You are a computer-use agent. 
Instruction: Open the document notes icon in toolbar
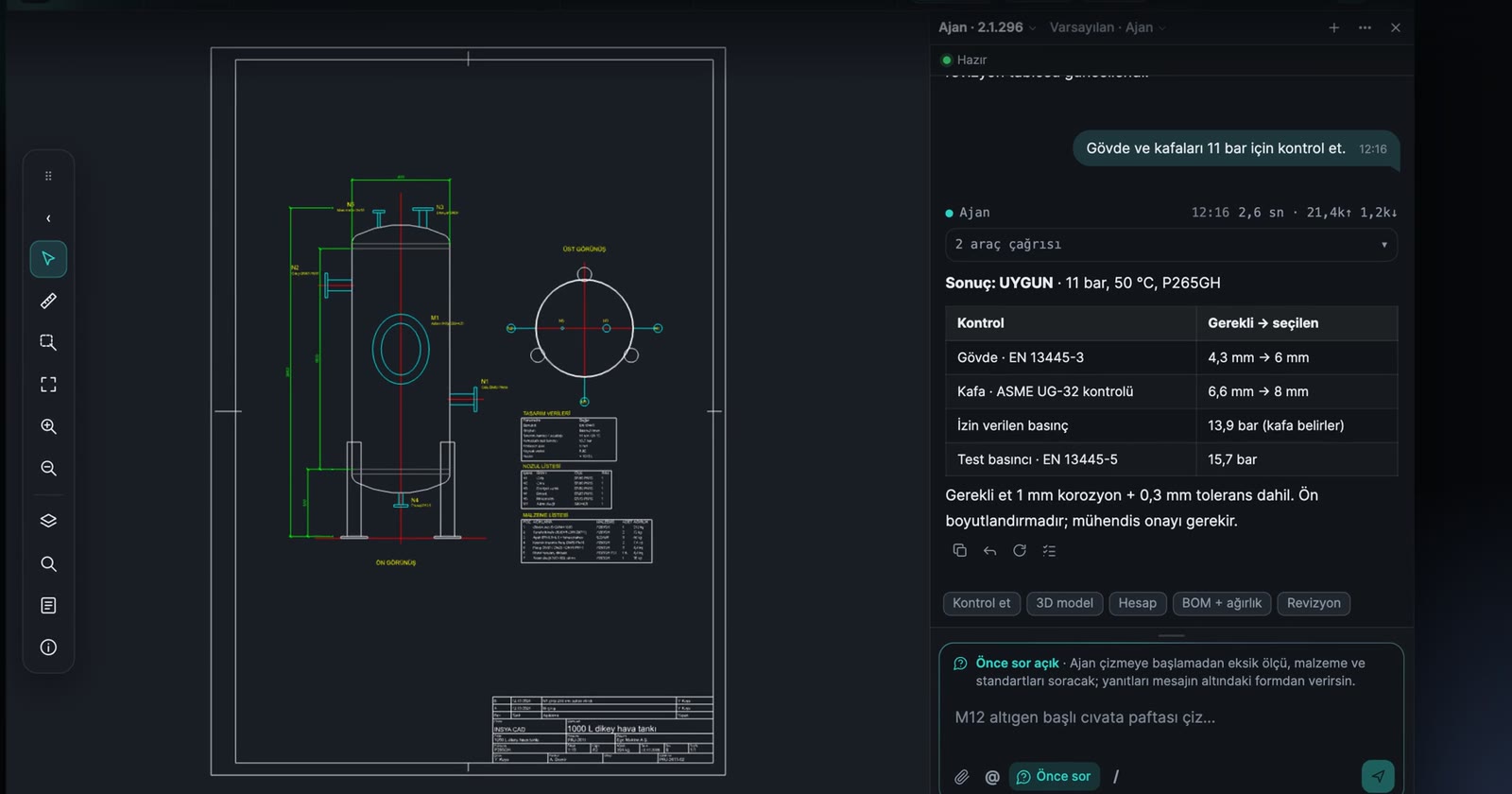click(x=48, y=605)
